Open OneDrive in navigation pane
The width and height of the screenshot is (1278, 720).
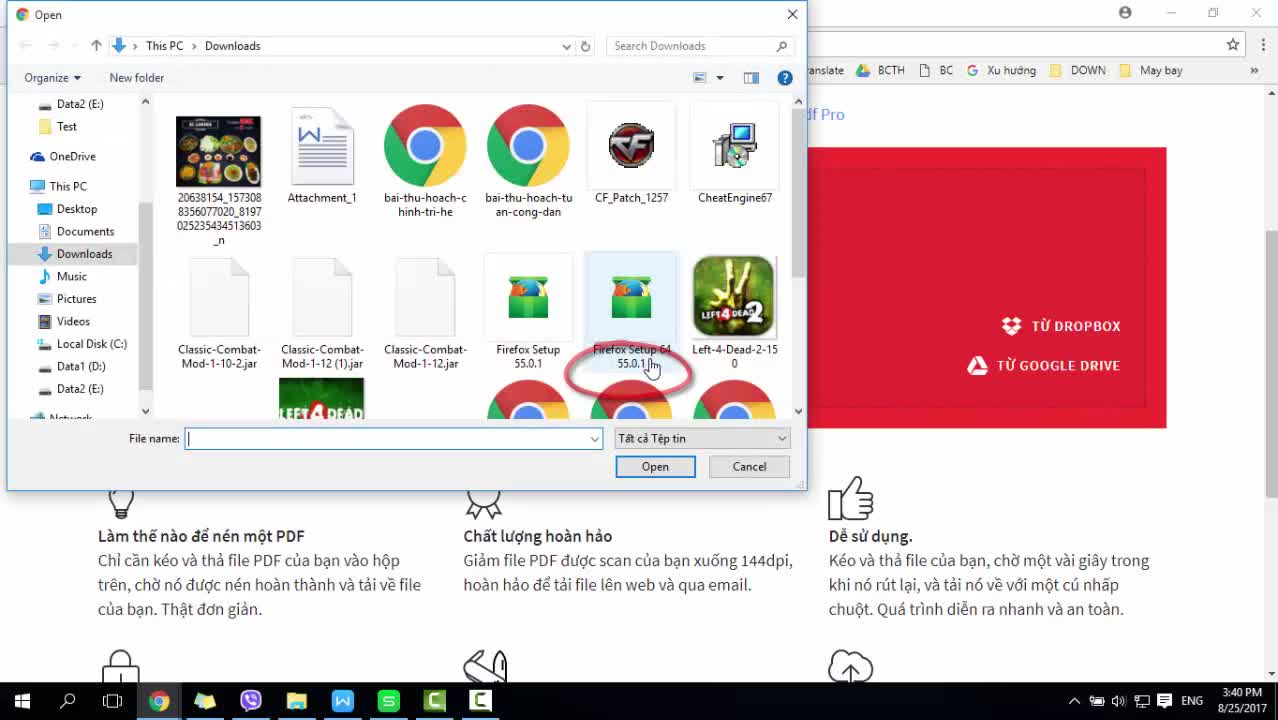tap(72, 157)
